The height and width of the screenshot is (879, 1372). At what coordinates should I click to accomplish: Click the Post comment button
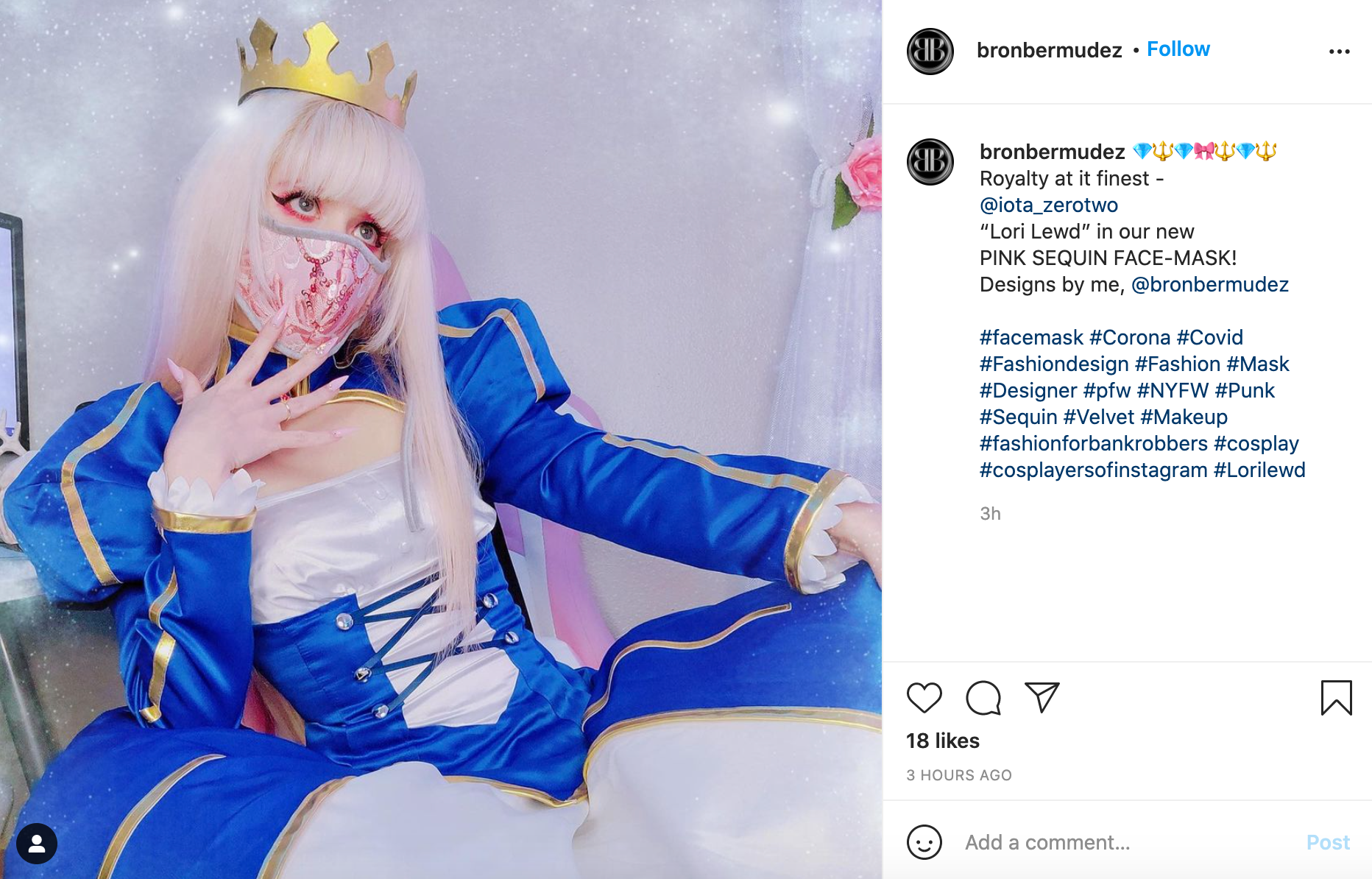(x=1328, y=842)
